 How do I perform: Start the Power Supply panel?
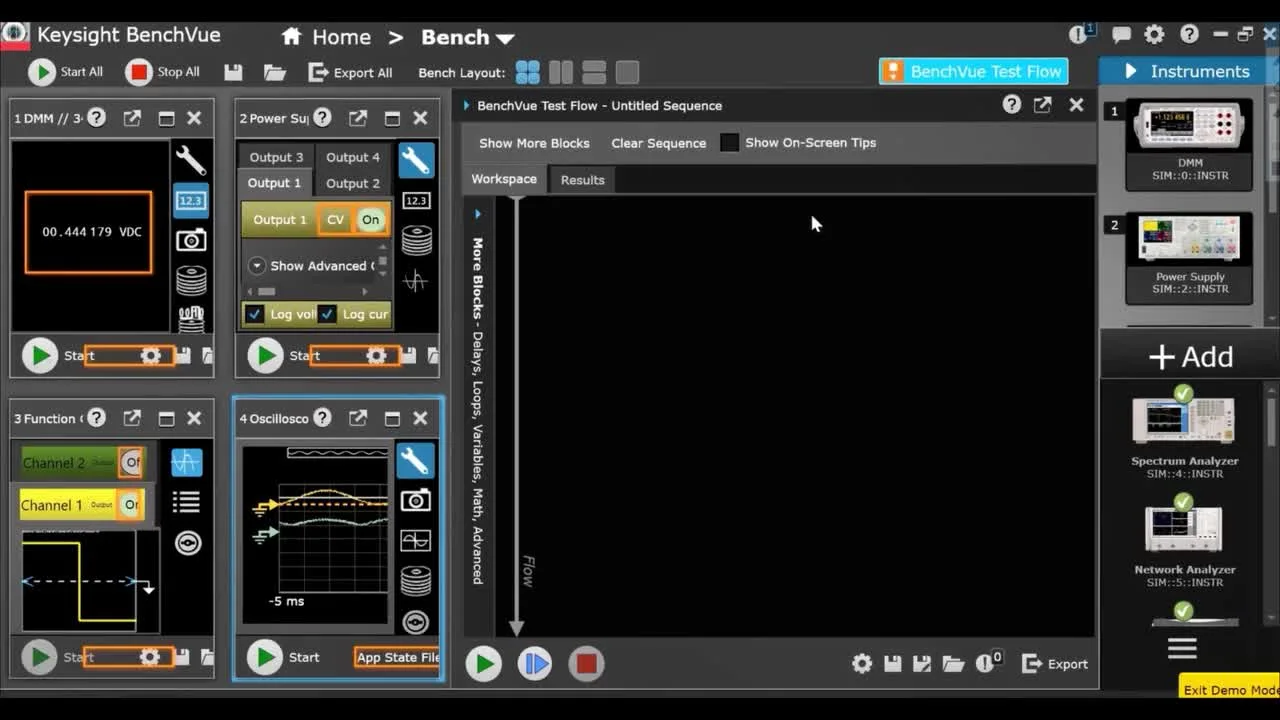pos(265,355)
